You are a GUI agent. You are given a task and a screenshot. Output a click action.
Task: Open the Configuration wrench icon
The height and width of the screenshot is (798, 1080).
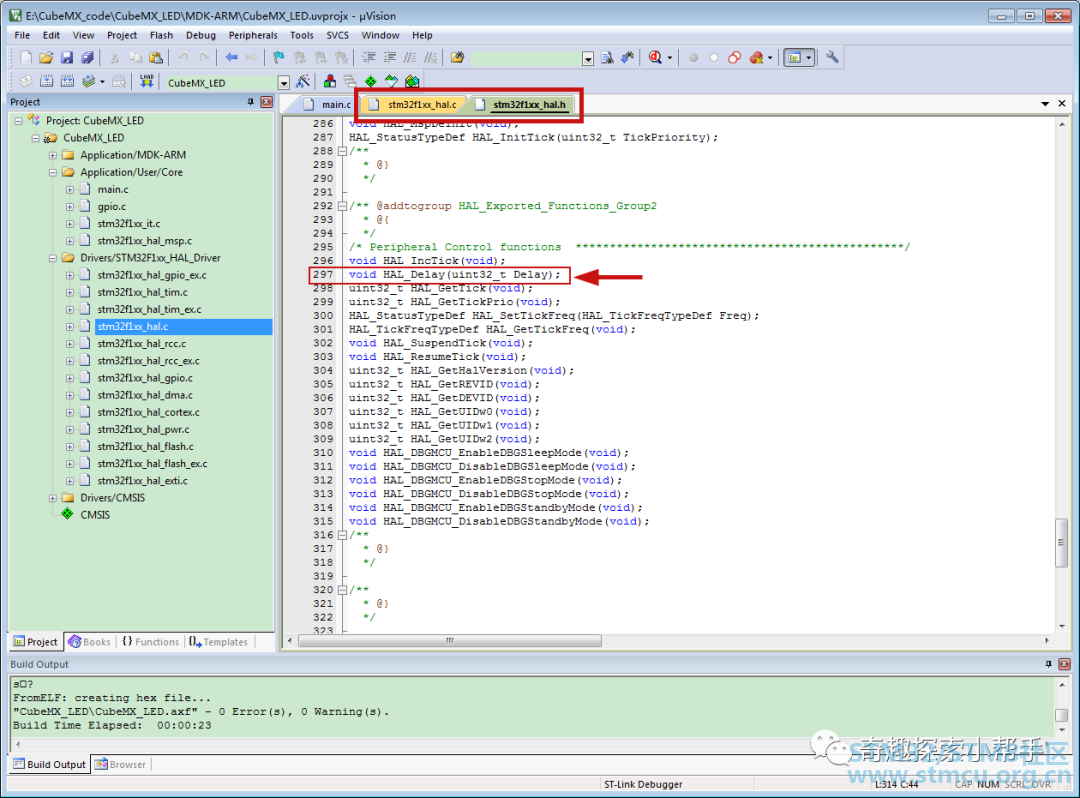point(831,58)
